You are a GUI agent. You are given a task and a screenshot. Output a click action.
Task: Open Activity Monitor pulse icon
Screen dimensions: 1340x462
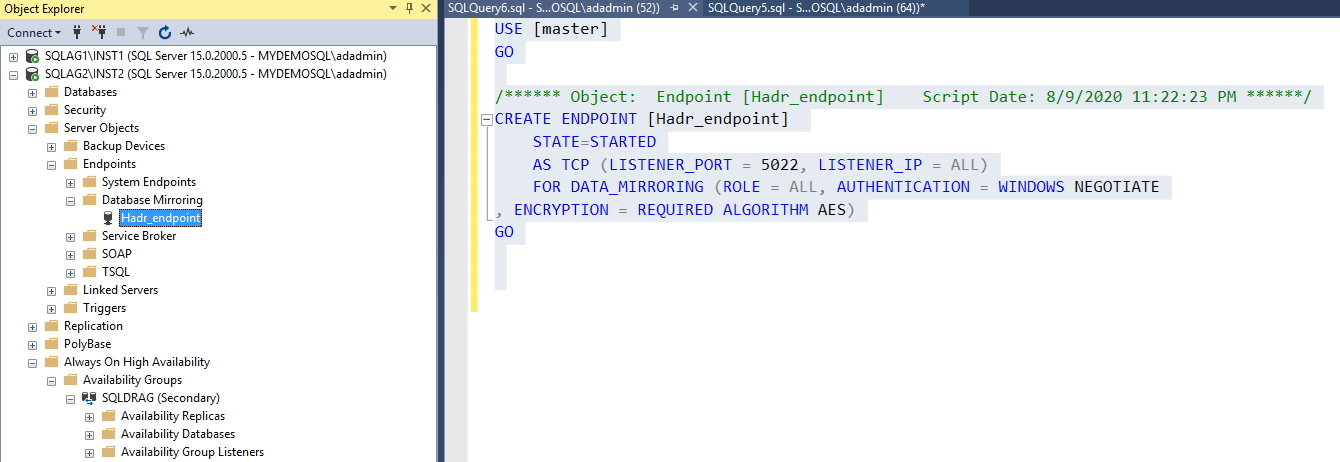187,32
